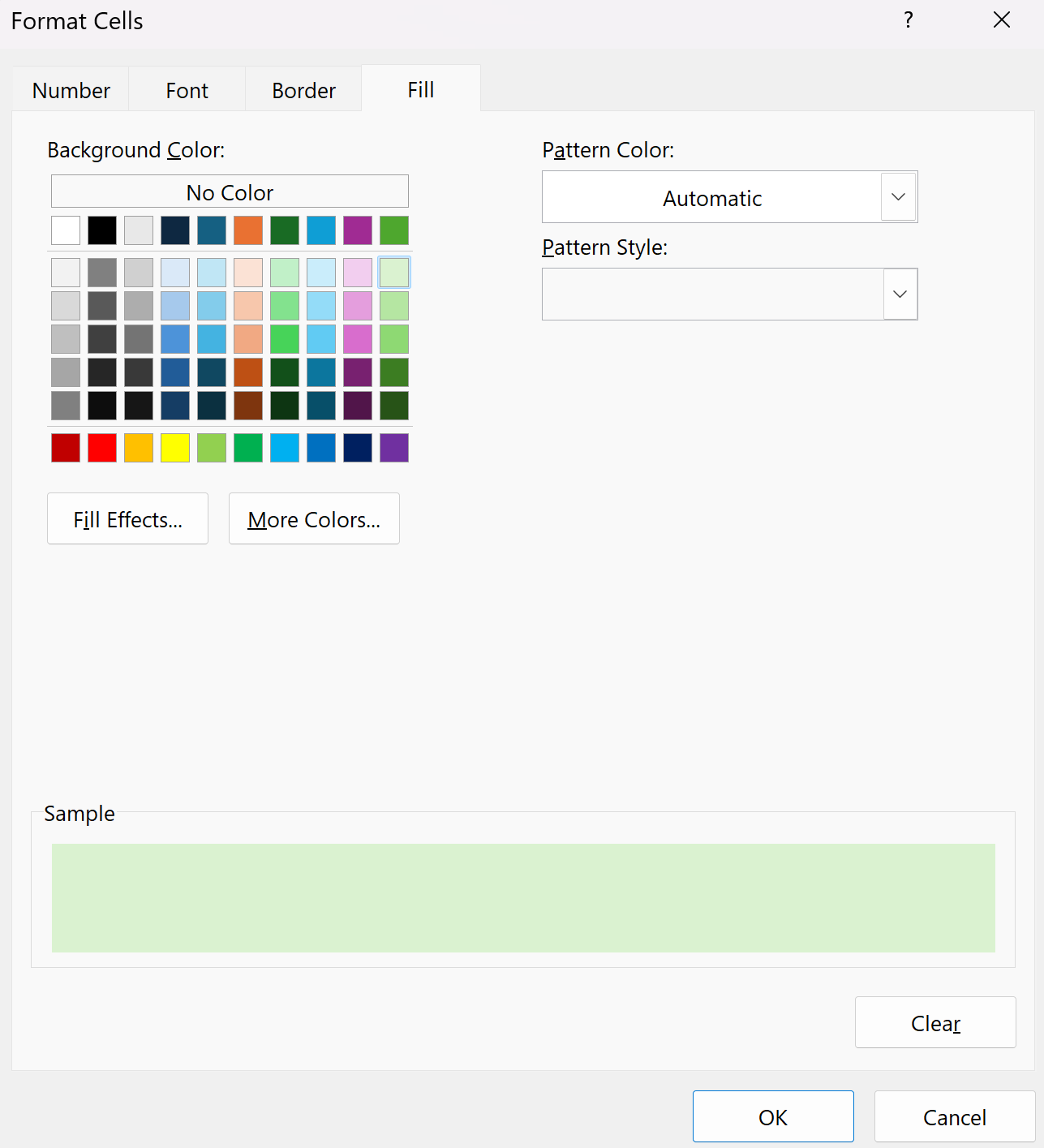Viewport: 1044px width, 1148px height.
Task: Choose the emerald green standard color
Action: (x=248, y=448)
